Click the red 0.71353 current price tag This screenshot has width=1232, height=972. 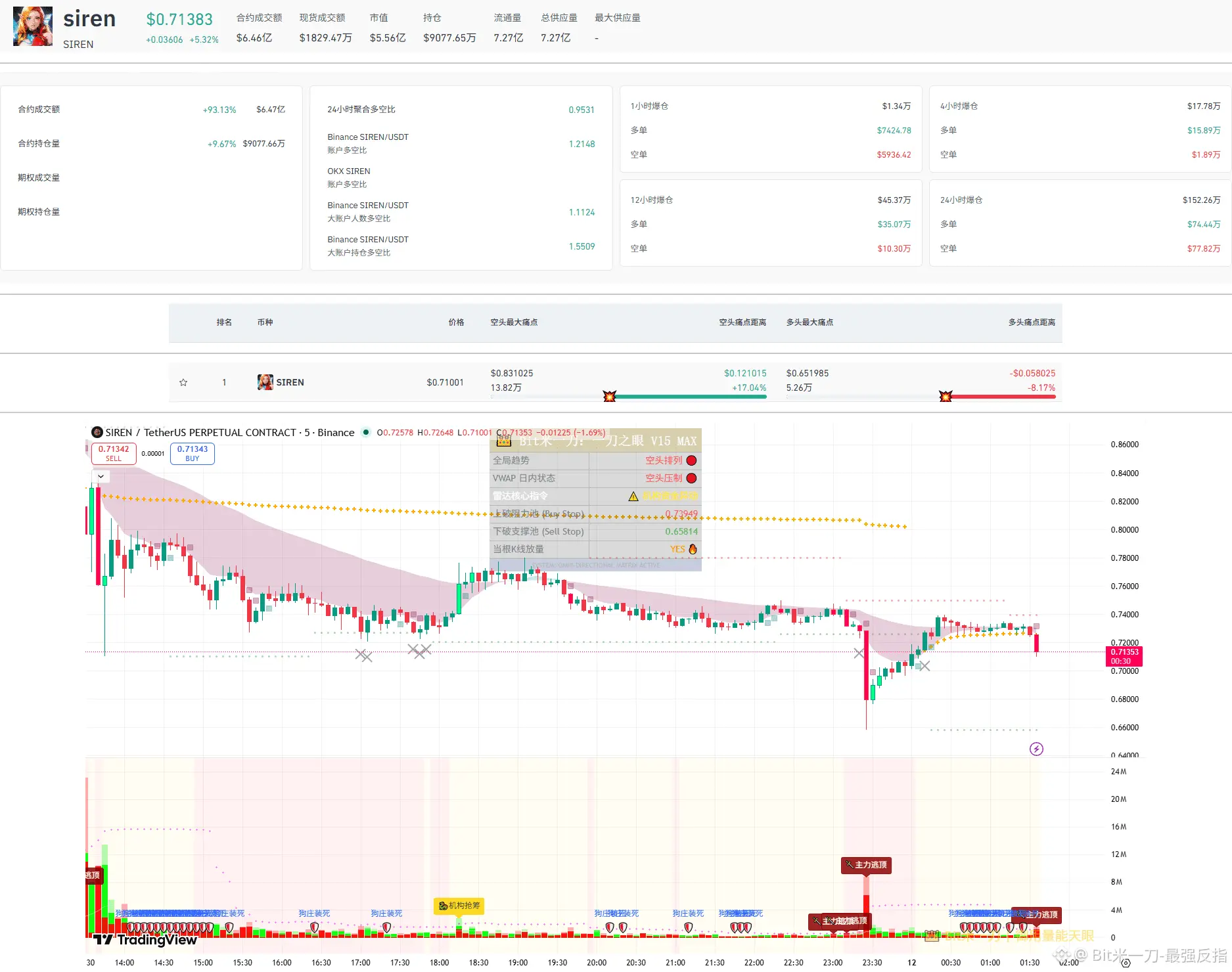click(1124, 656)
